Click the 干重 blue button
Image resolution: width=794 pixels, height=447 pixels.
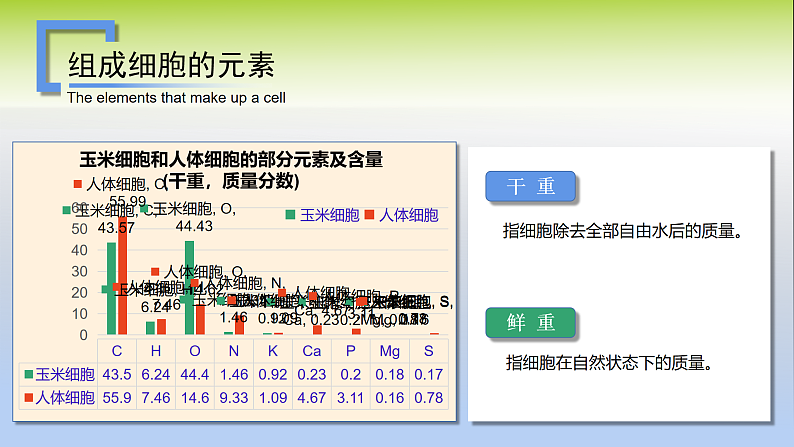[530, 186]
